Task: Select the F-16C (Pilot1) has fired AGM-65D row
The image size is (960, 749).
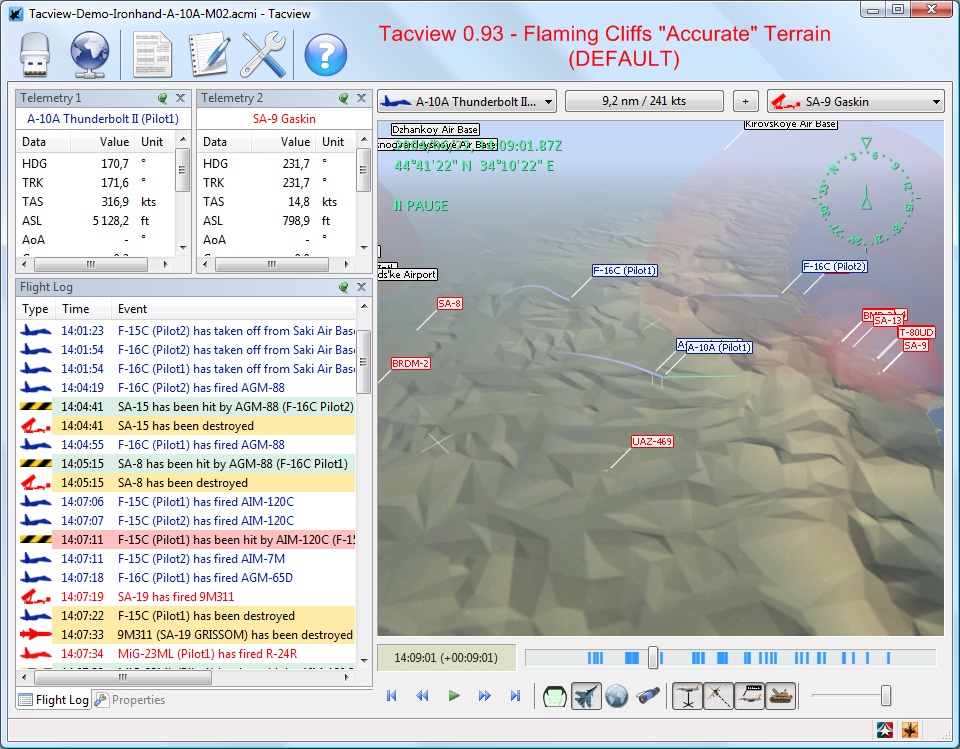Action: click(186, 578)
